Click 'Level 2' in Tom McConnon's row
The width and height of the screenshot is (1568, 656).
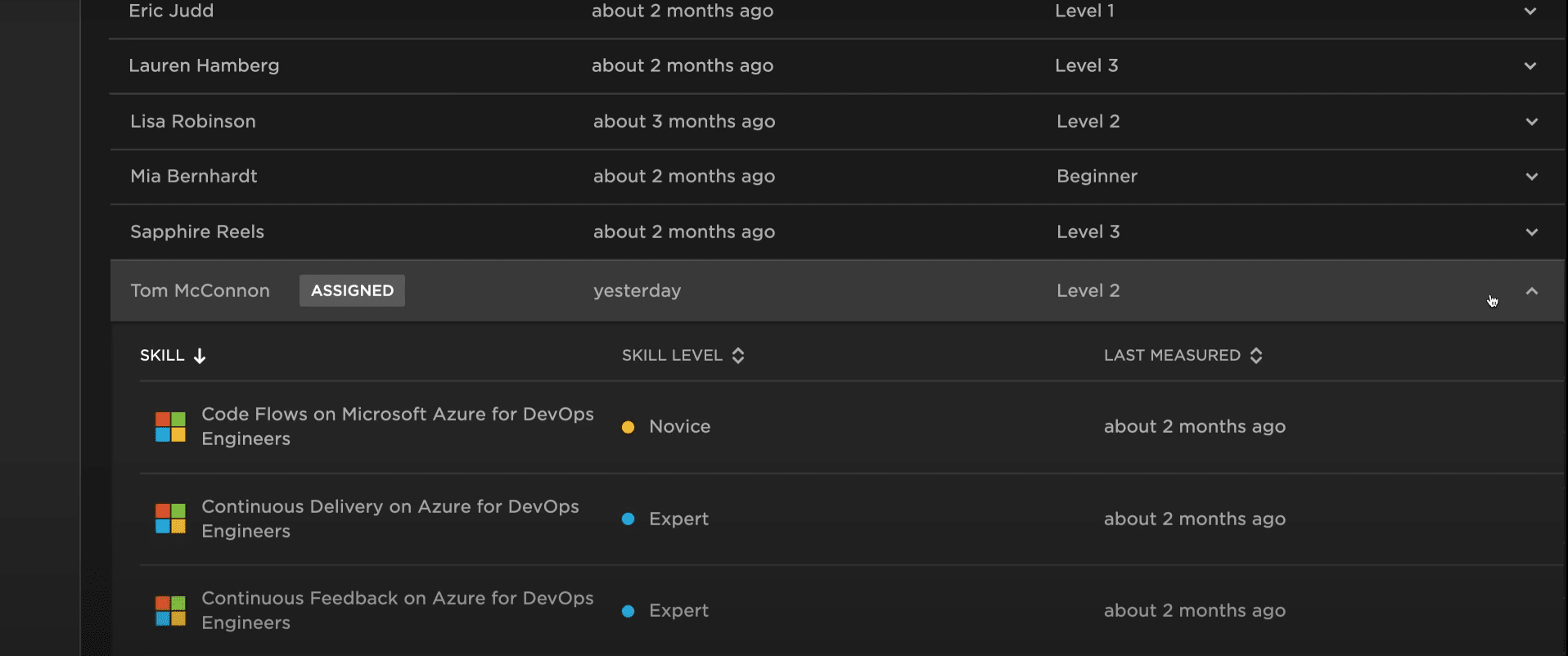1088,290
